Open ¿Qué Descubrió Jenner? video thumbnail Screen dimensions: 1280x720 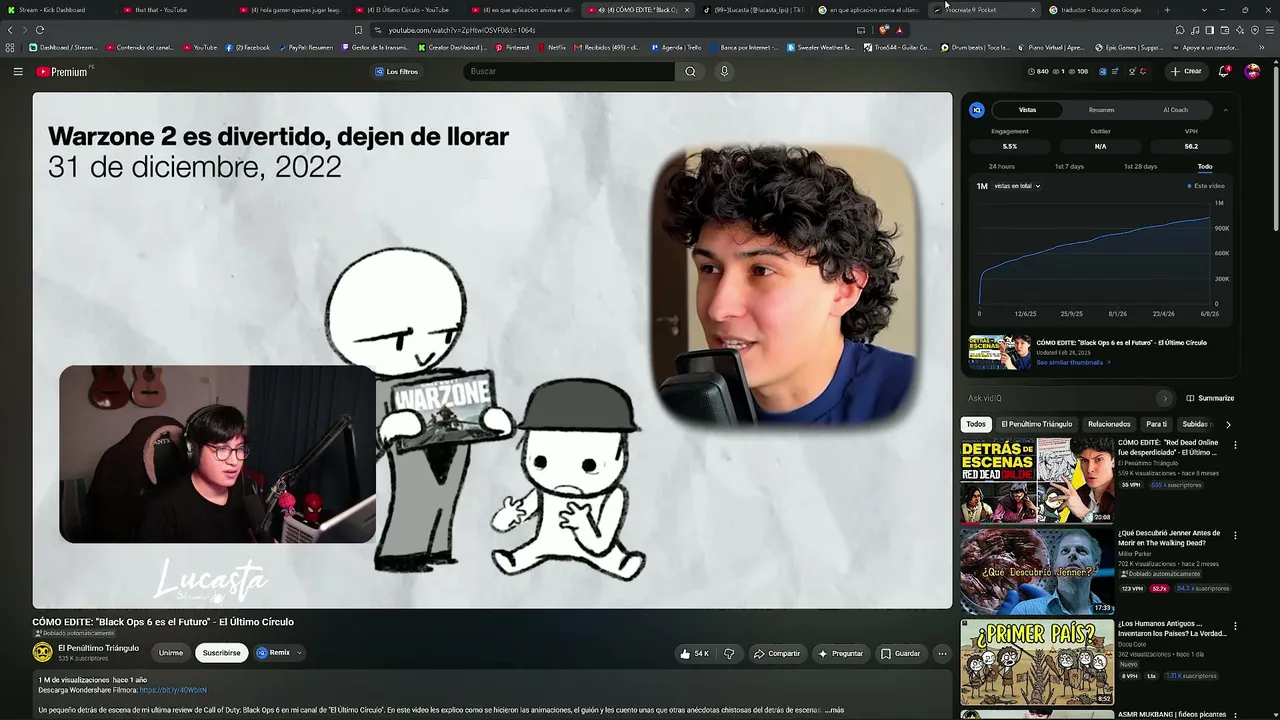tap(1037, 571)
